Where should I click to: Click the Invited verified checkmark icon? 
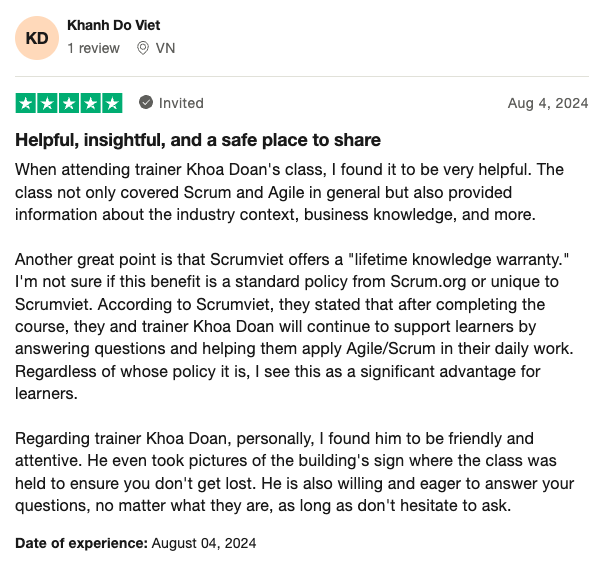point(146,103)
